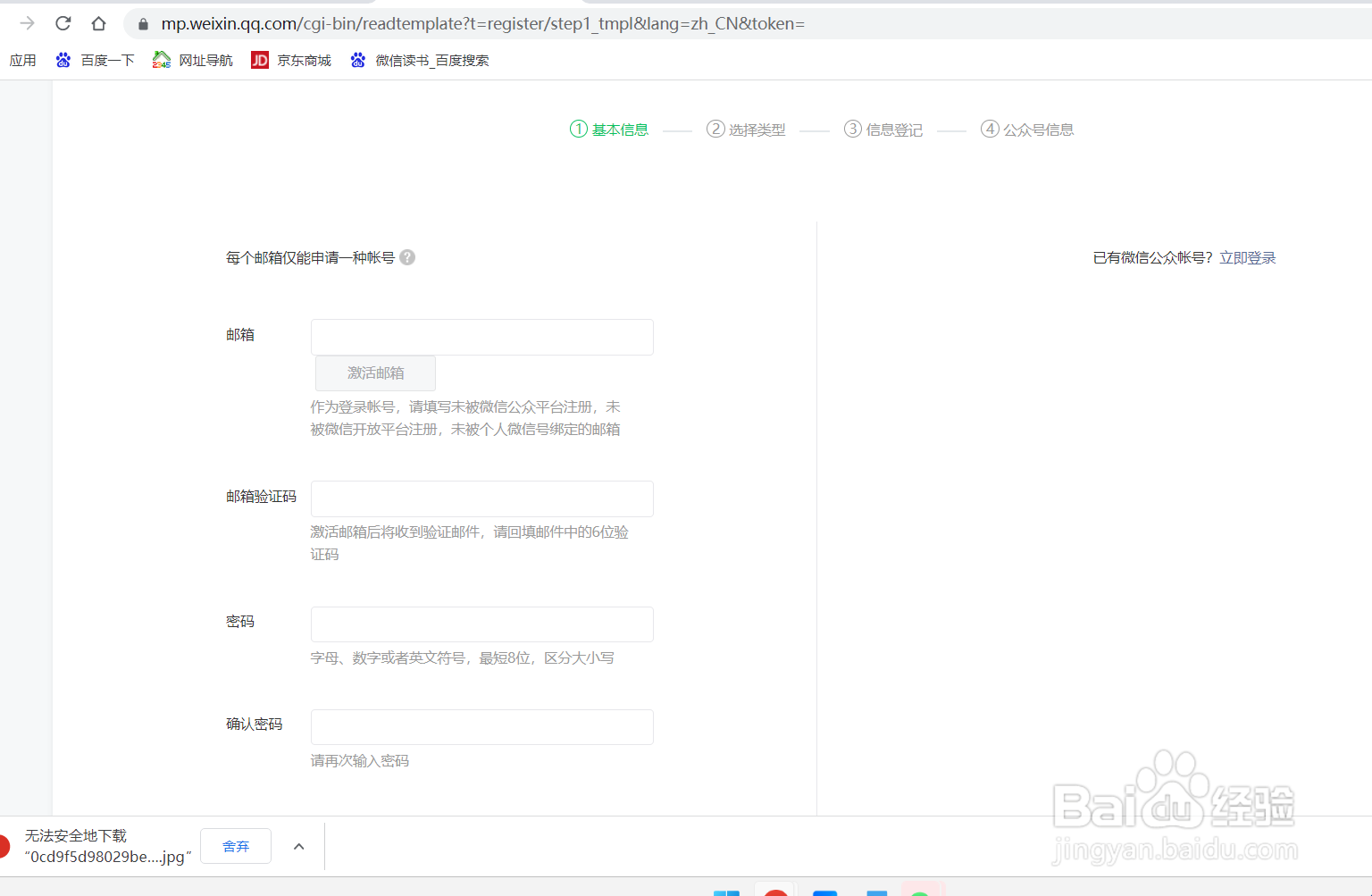This screenshot has height=896, width=1372.
Task: Open the 应用 shortcut in bookmarks bar
Action: (23, 60)
